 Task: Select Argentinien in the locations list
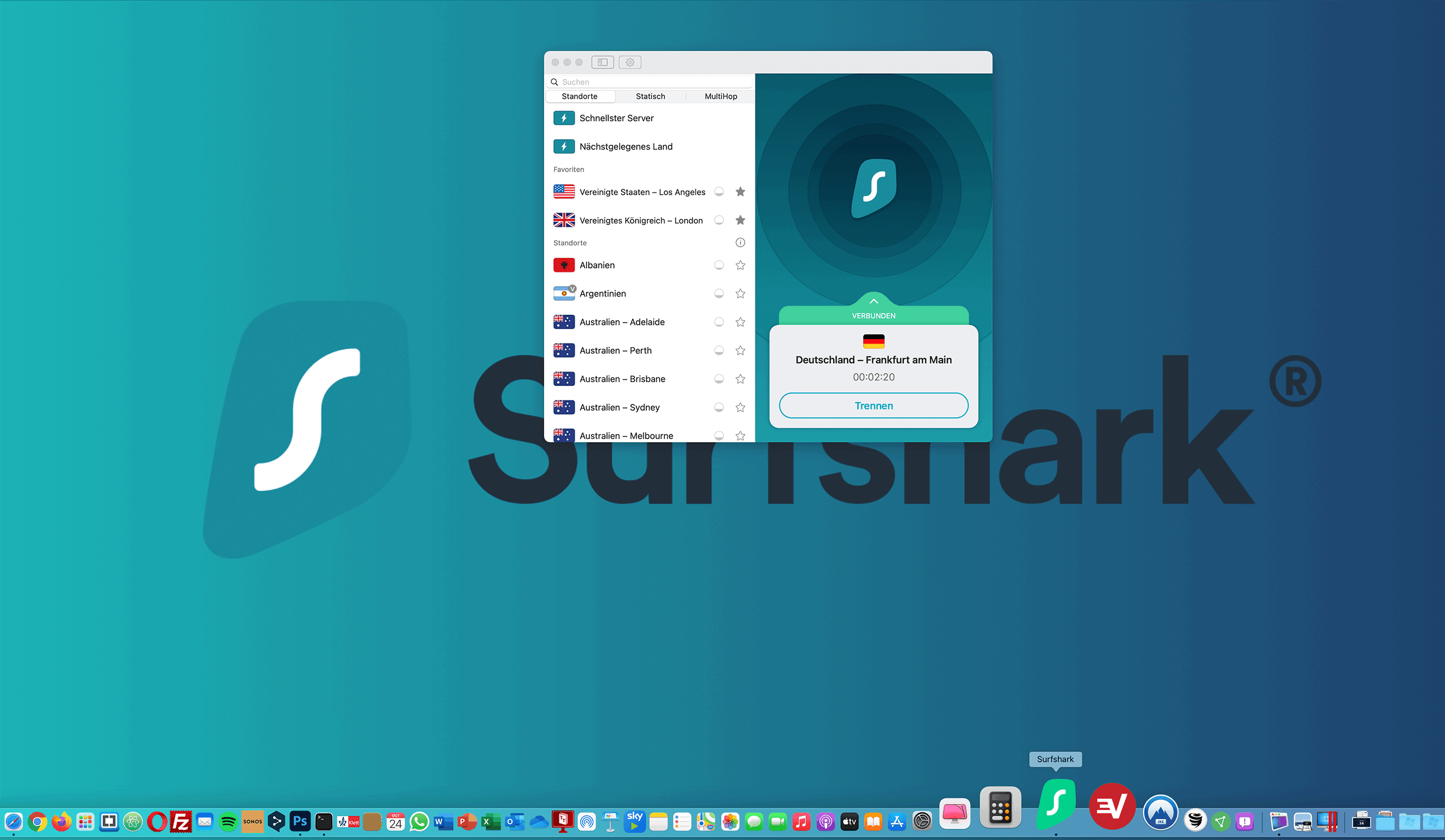pyautogui.click(x=649, y=293)
